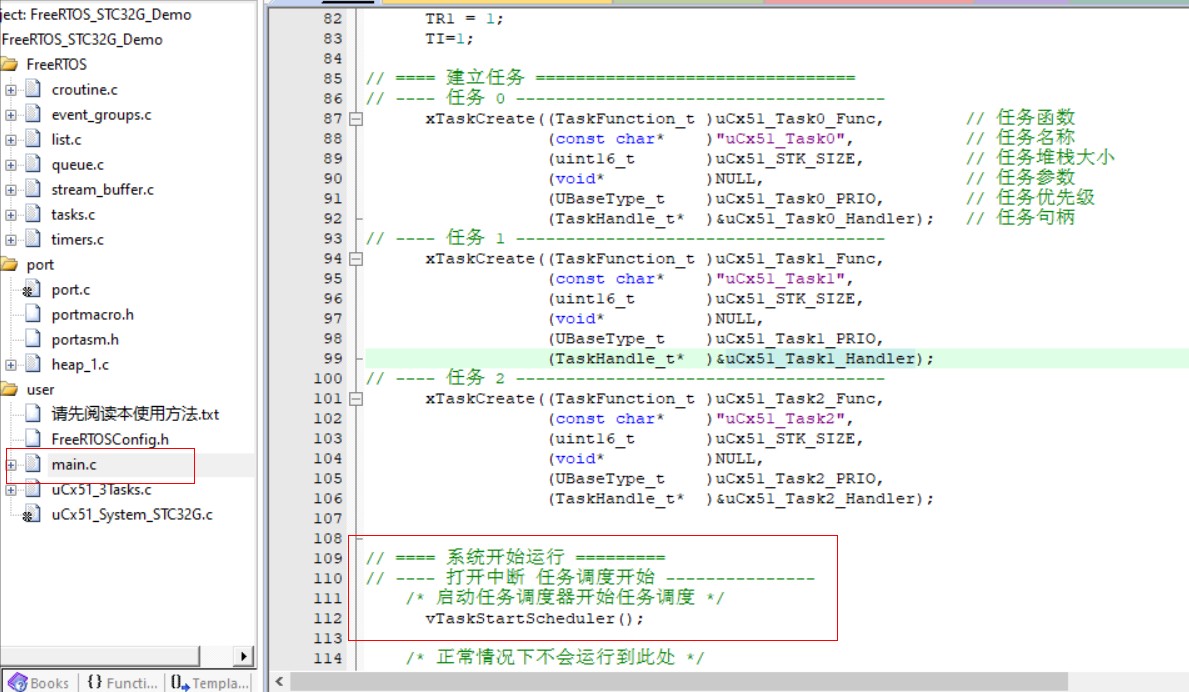The width and height of the screenshot is (1189, 692).
Task: Click the timers.c file icon
Action: [33, 240]
